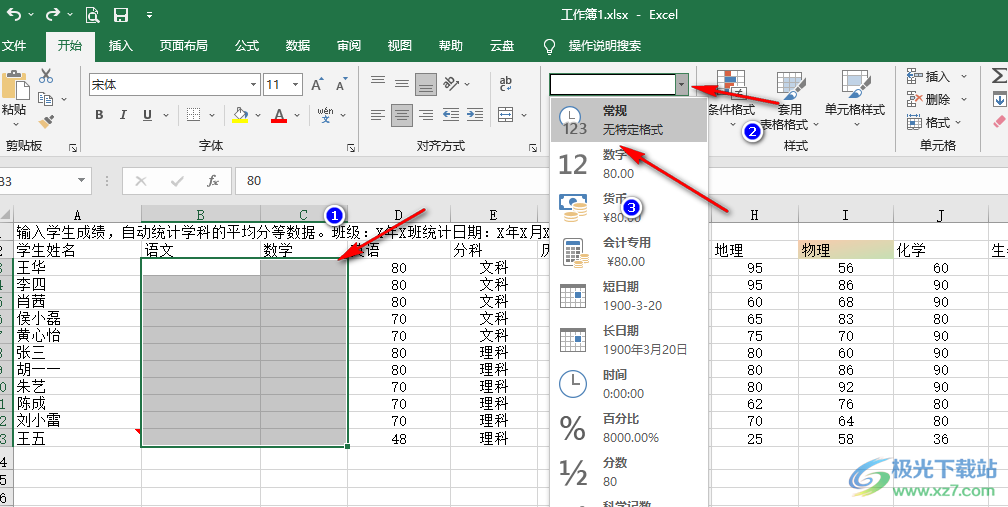Open the font color dropdown arrow
This screenshot has height=507, width=1008.
(297, 116)
